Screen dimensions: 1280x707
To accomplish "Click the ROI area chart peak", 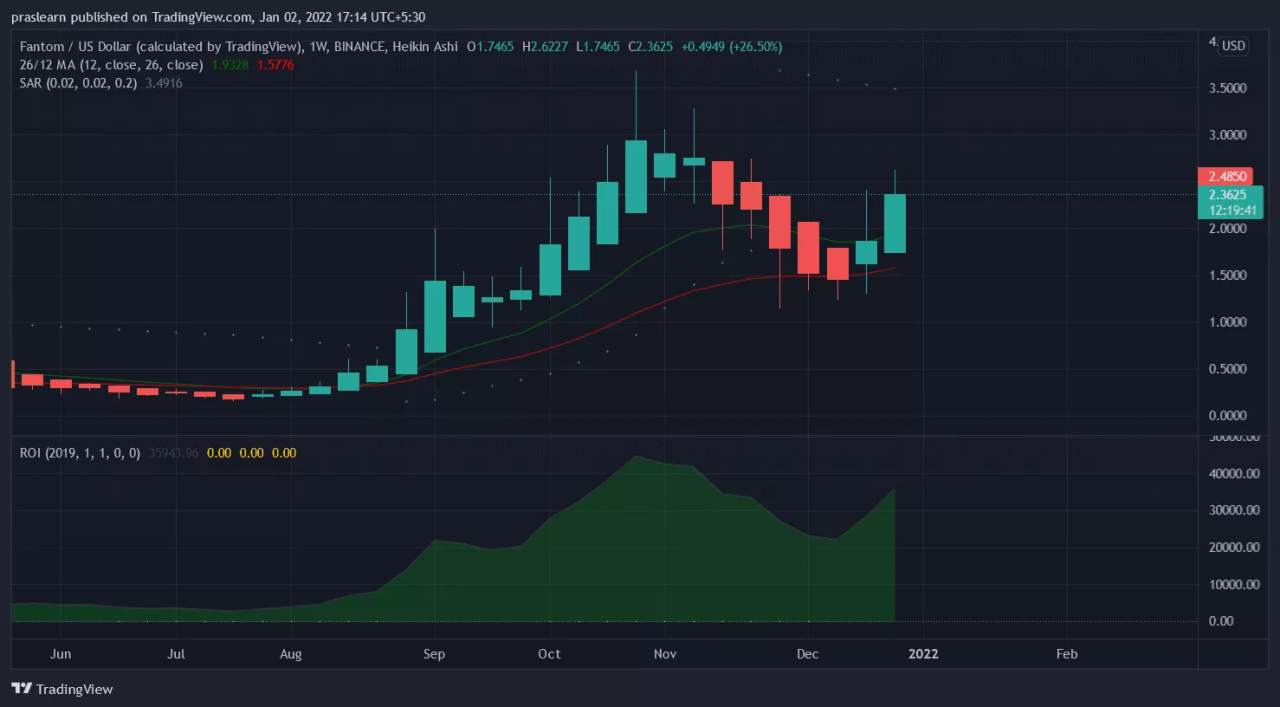I will click(636, 457).
